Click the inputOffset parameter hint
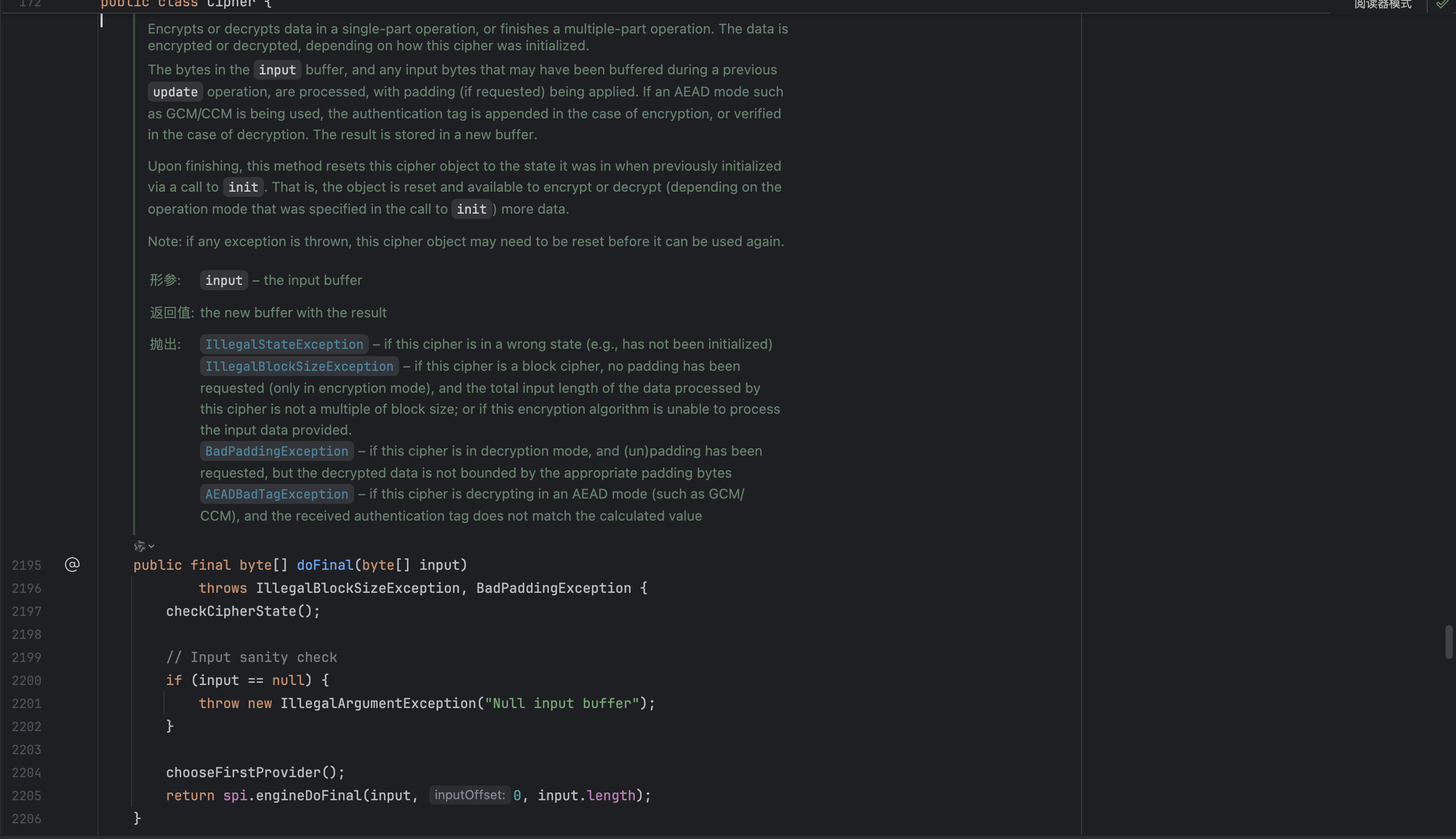Viewport: 1456px width, 839px height. pos(470,795)
